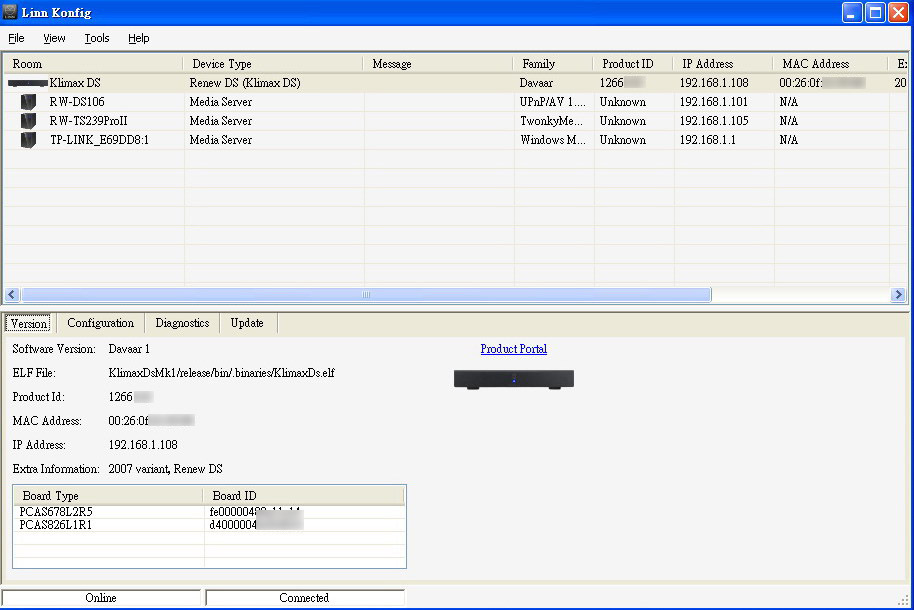This screenshot has height=610, width=914.
Task: Click the RW-DS106 media server icon
Action: (x=28, y=102)
